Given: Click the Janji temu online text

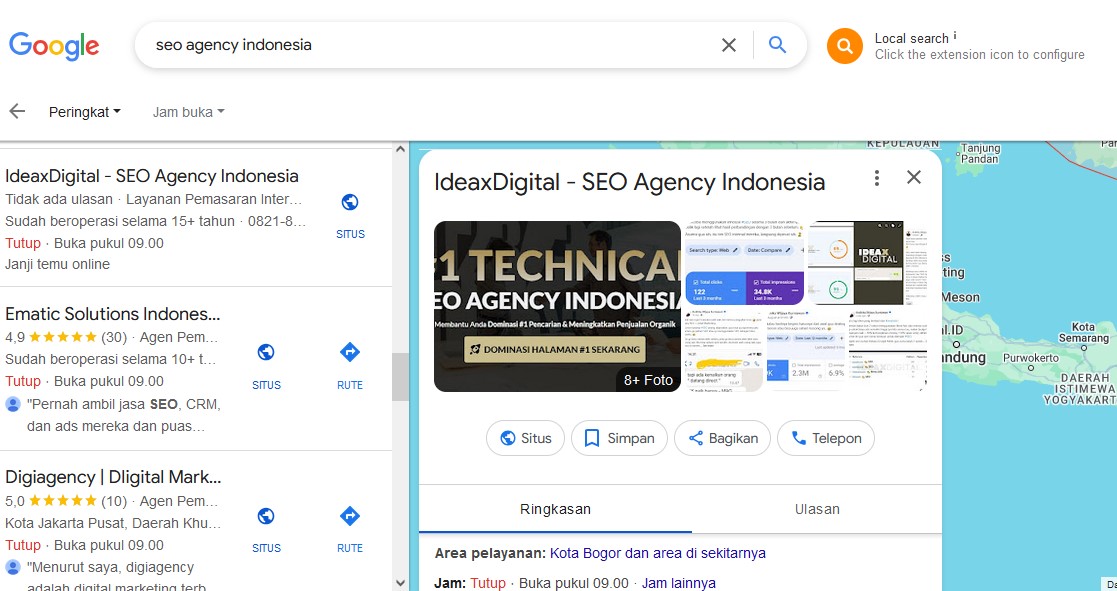Looking at the screenshot, I should pyautogui.click(x=57, y=264).
